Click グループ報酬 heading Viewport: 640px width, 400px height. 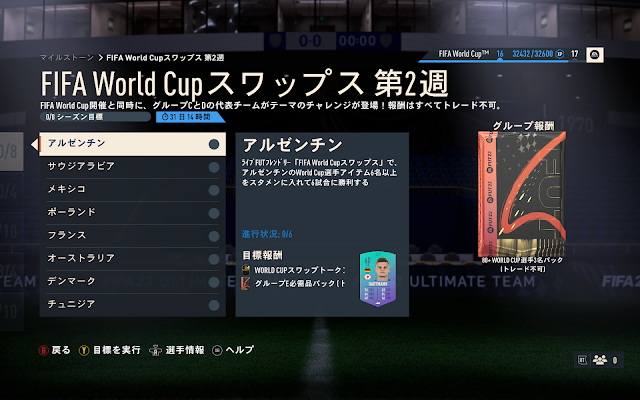(x=522, y=126)
